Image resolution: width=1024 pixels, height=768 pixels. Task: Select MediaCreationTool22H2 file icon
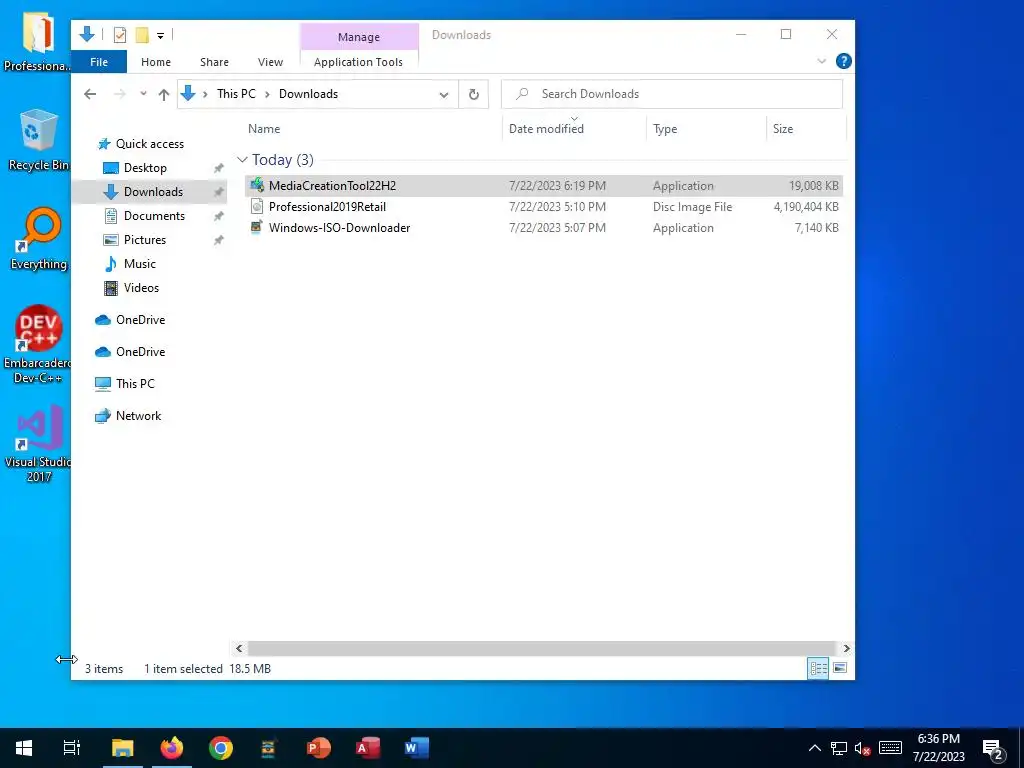257,185
